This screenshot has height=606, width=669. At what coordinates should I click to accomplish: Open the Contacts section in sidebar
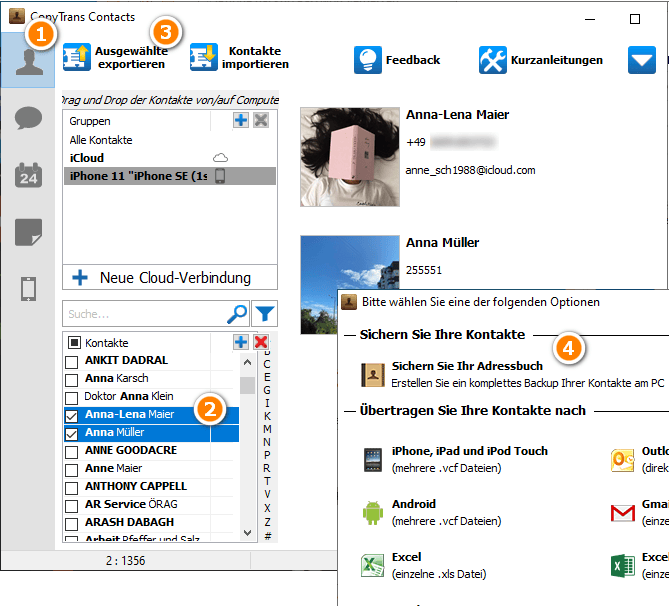click(28, 61)
